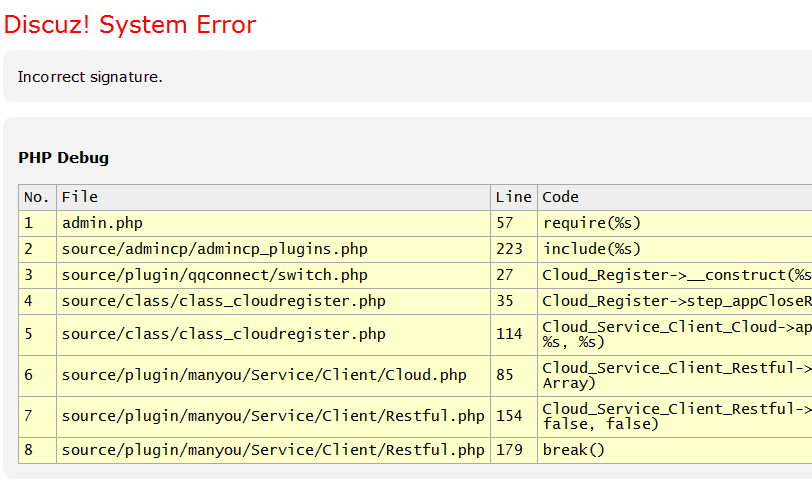Click the "PHP Debug" section title
812x481 pixels.
(x=64, y=158)
